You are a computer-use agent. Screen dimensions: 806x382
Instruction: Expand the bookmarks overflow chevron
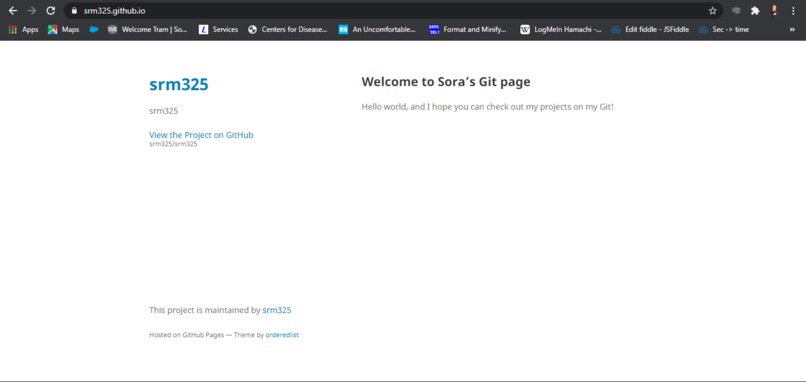(792, 29)
